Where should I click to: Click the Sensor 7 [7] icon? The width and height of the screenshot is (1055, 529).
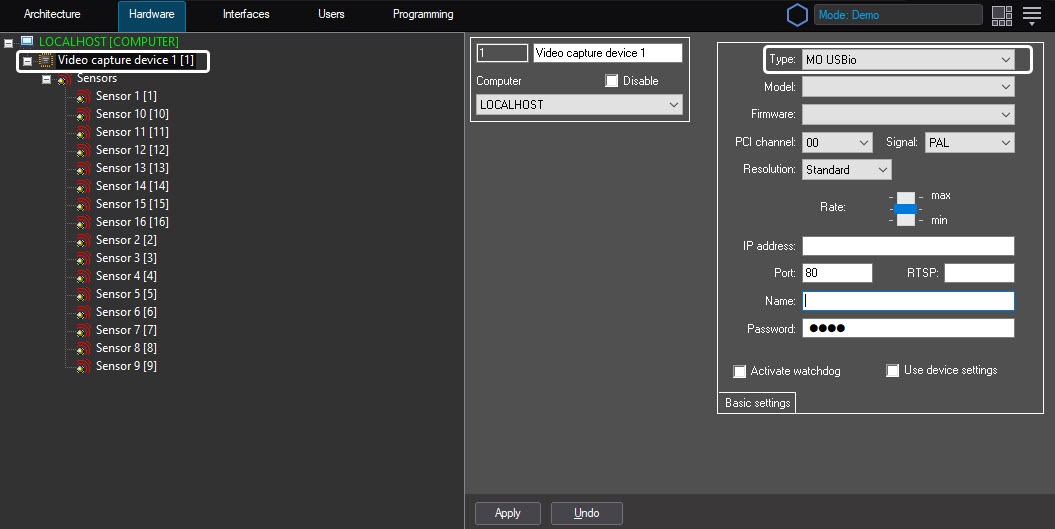pos(83,331)
